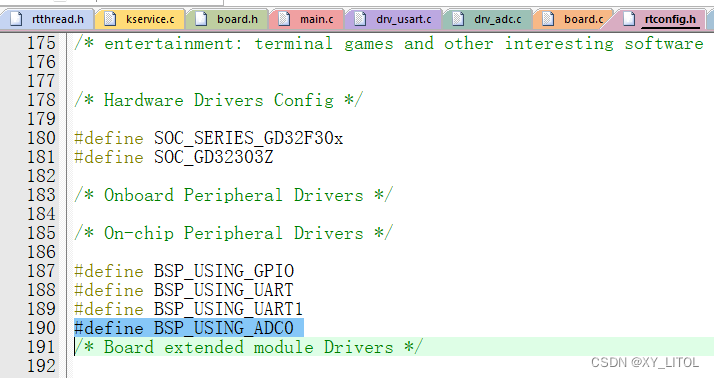This screenshot has width=714, height=378.
Task: Click file icon on rtconfig.h tab
Action: point(629,19)
